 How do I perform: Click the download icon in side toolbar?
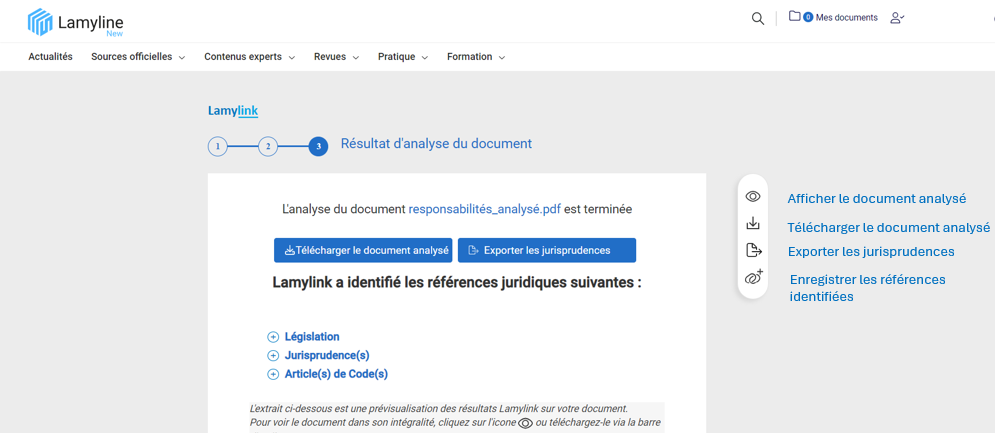pos(753,223)
